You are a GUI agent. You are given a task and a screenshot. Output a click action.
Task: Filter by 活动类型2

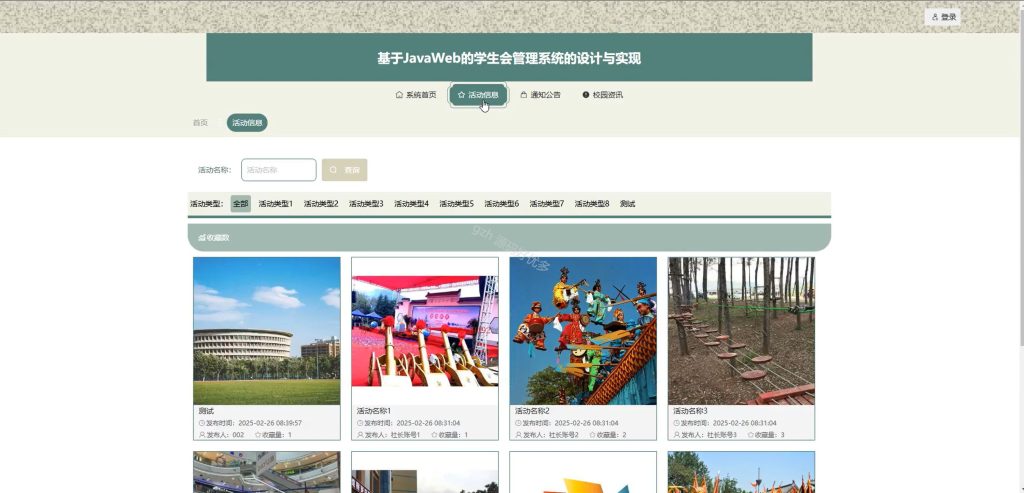[x=321, y=204]
